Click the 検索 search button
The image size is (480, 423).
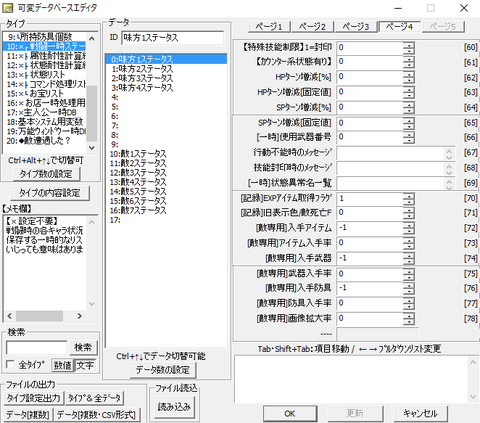83,347
